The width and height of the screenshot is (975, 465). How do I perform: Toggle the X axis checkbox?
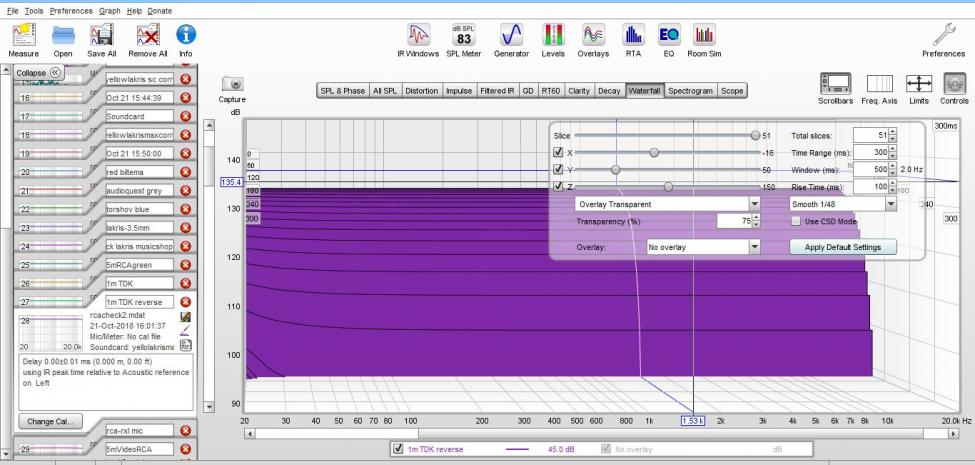pos(558,152)
